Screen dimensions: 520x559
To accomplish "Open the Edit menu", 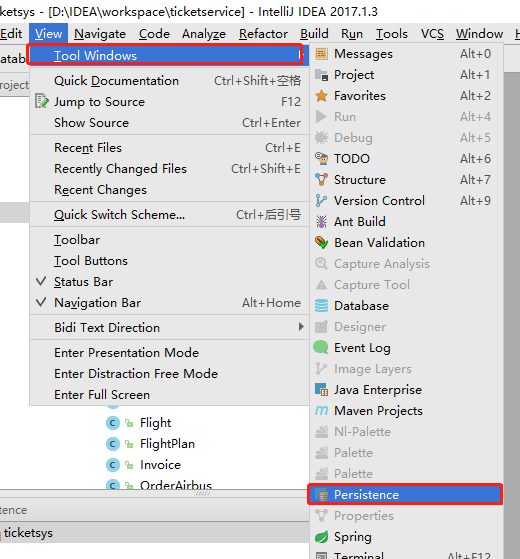I will (11, 34).
